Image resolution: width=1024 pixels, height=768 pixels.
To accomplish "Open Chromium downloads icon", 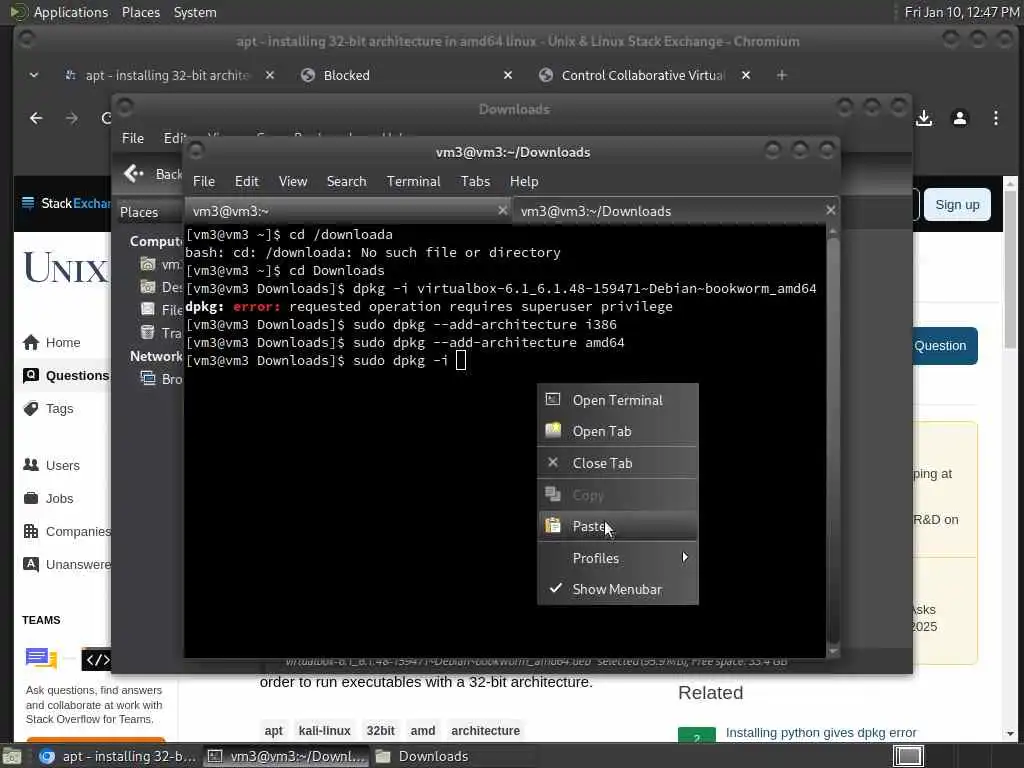I will click(x=923, y=118).
